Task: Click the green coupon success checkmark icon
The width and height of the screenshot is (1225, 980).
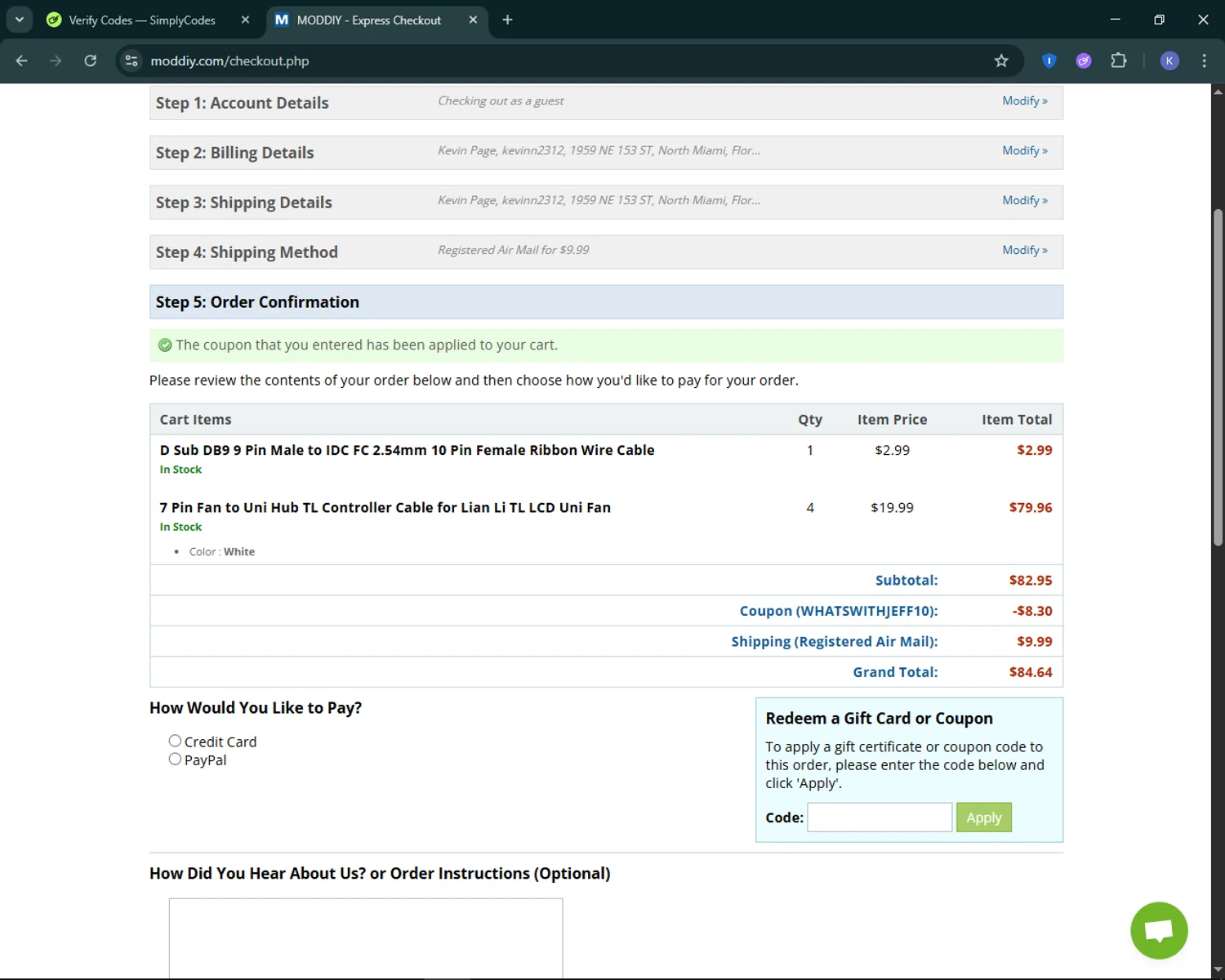Action: (x=165, y=345)
